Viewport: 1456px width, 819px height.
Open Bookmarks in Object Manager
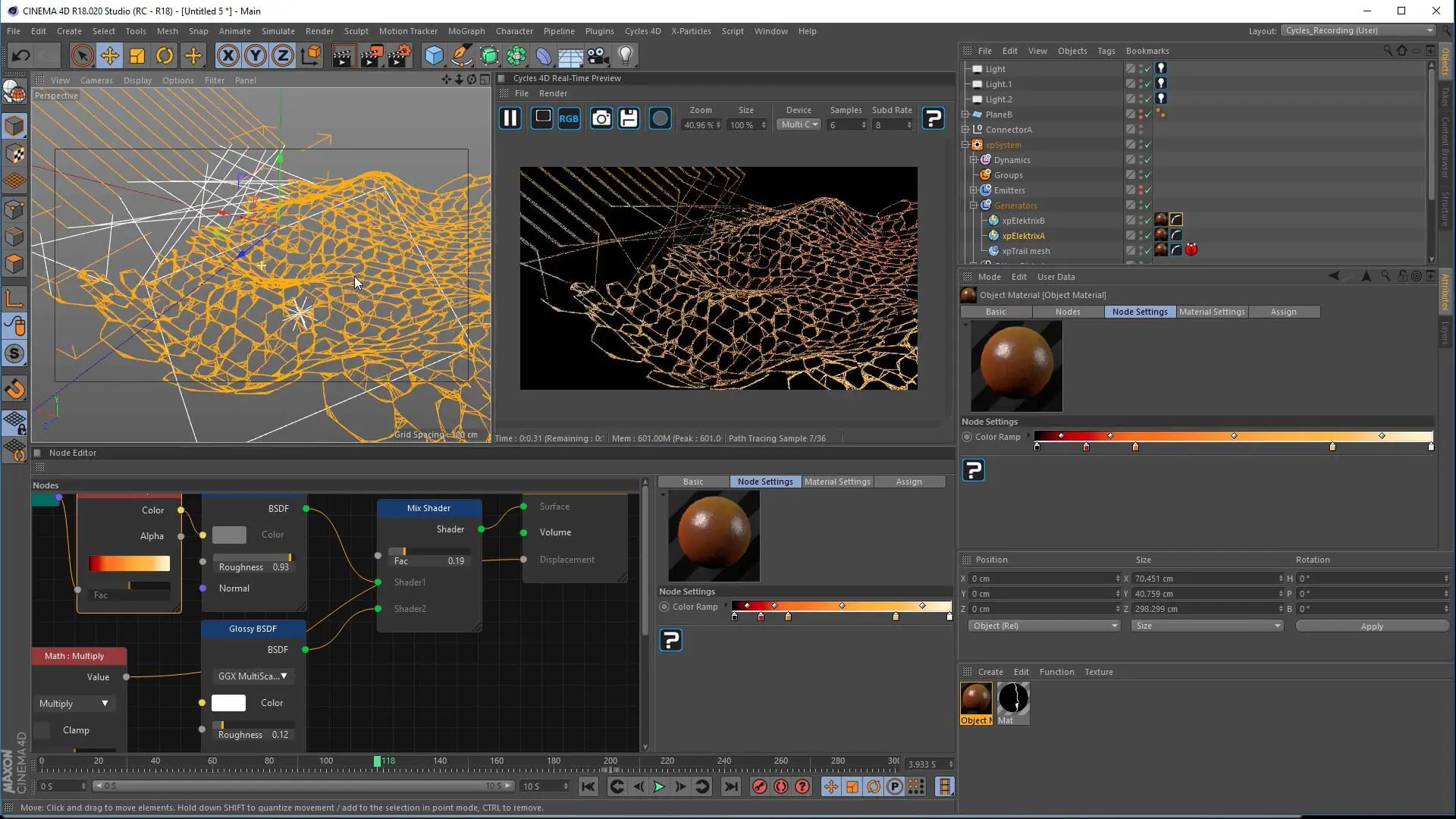pos(1147,51)
